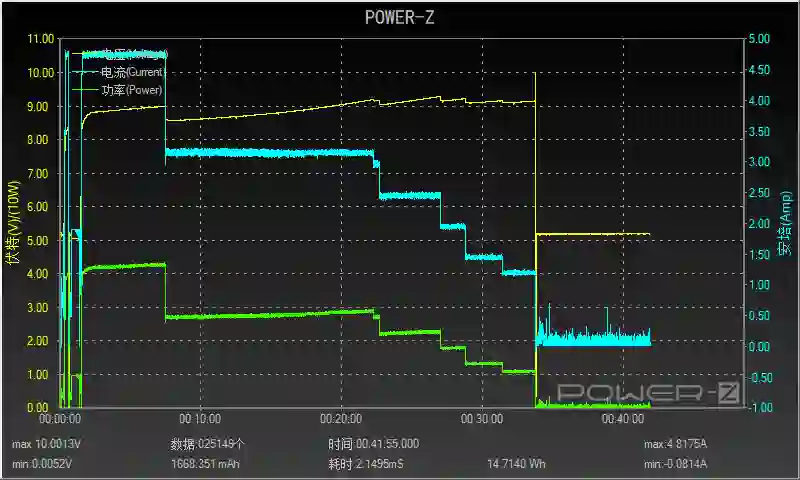Click the 00:30:00 time axis label
Screen dimensions: 800x480
pyautogui.click(x=482, y=419)
